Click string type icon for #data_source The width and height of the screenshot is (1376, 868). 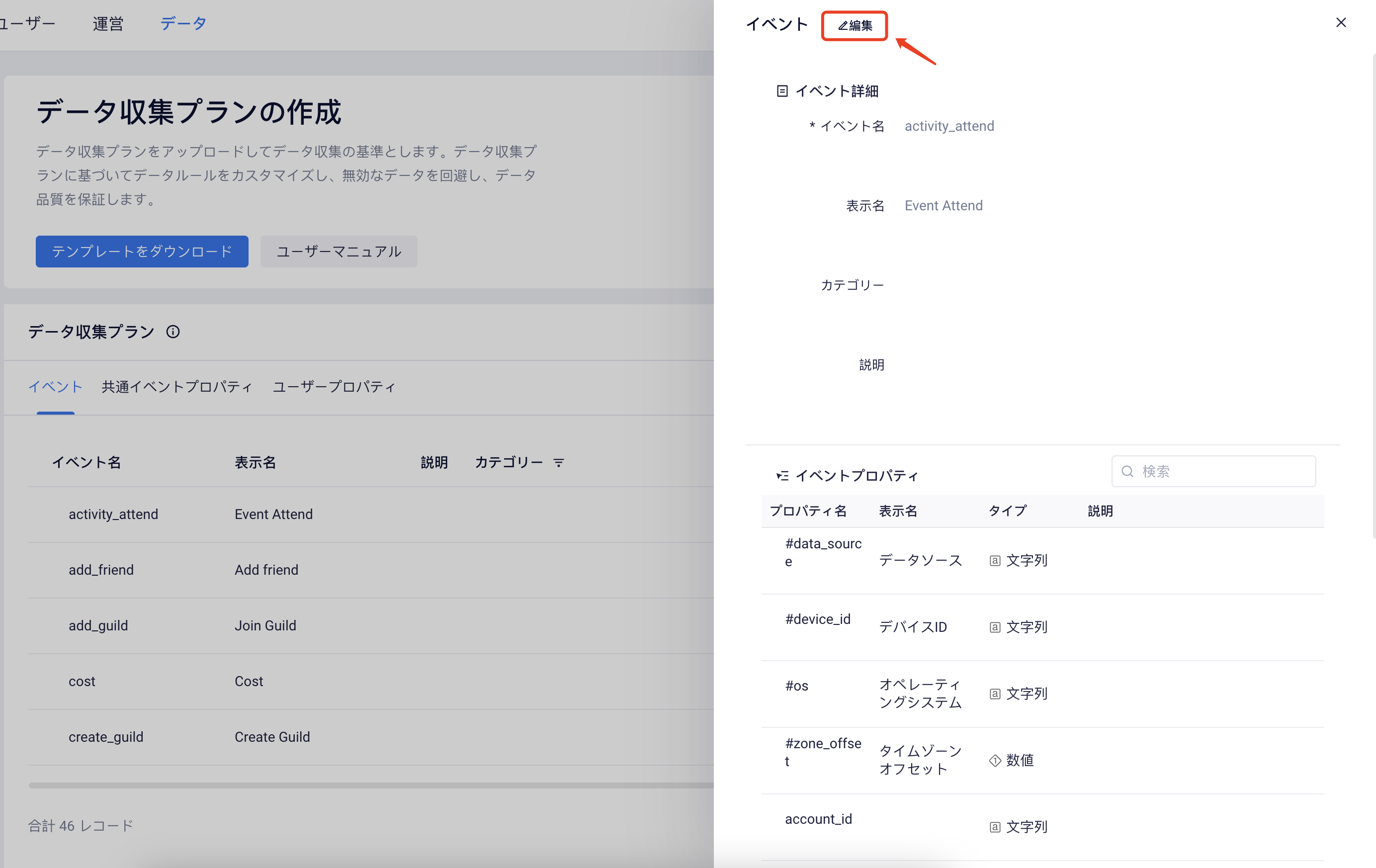[995, 561]
